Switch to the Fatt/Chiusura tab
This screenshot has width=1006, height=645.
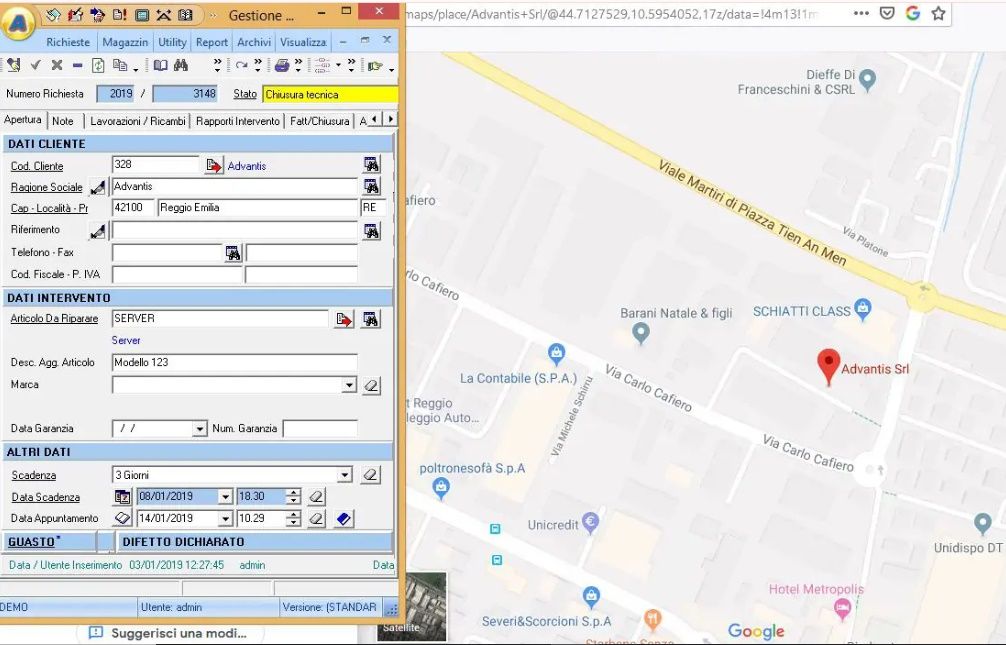pos(320,121)
